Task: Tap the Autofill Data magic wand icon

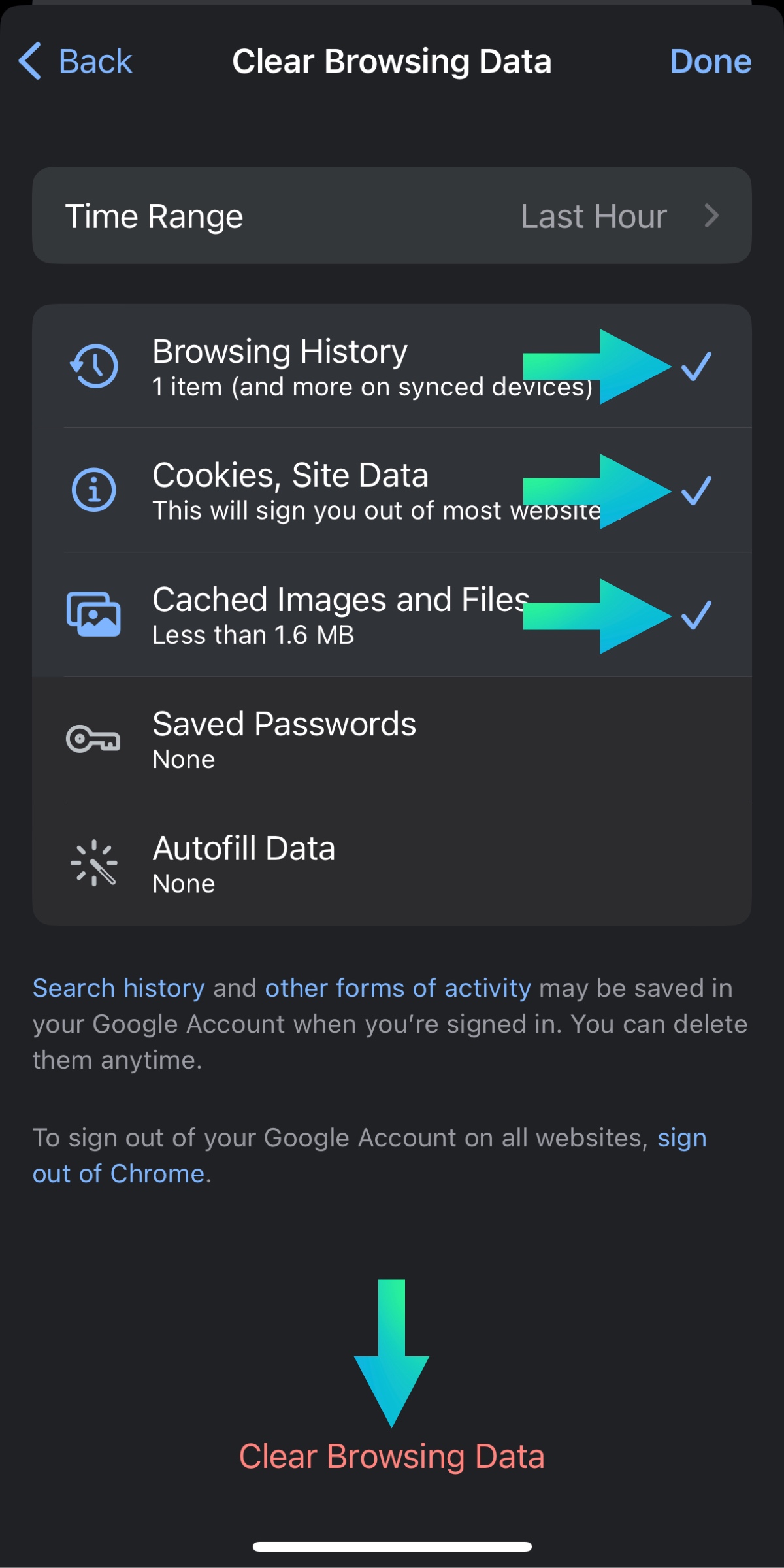Action: (x=94, y=863)
